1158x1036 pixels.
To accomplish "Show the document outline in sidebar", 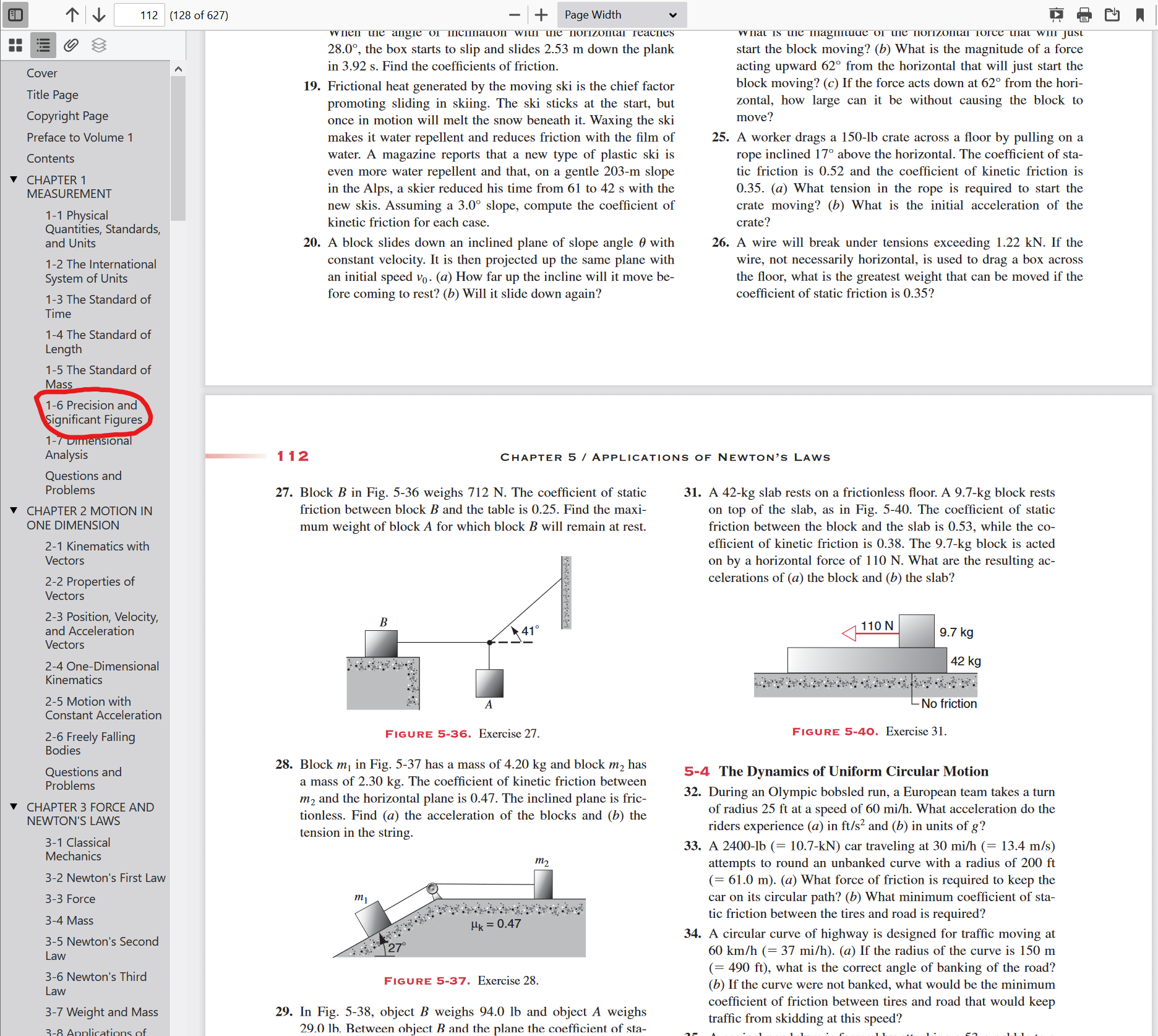I will [43, 45].
